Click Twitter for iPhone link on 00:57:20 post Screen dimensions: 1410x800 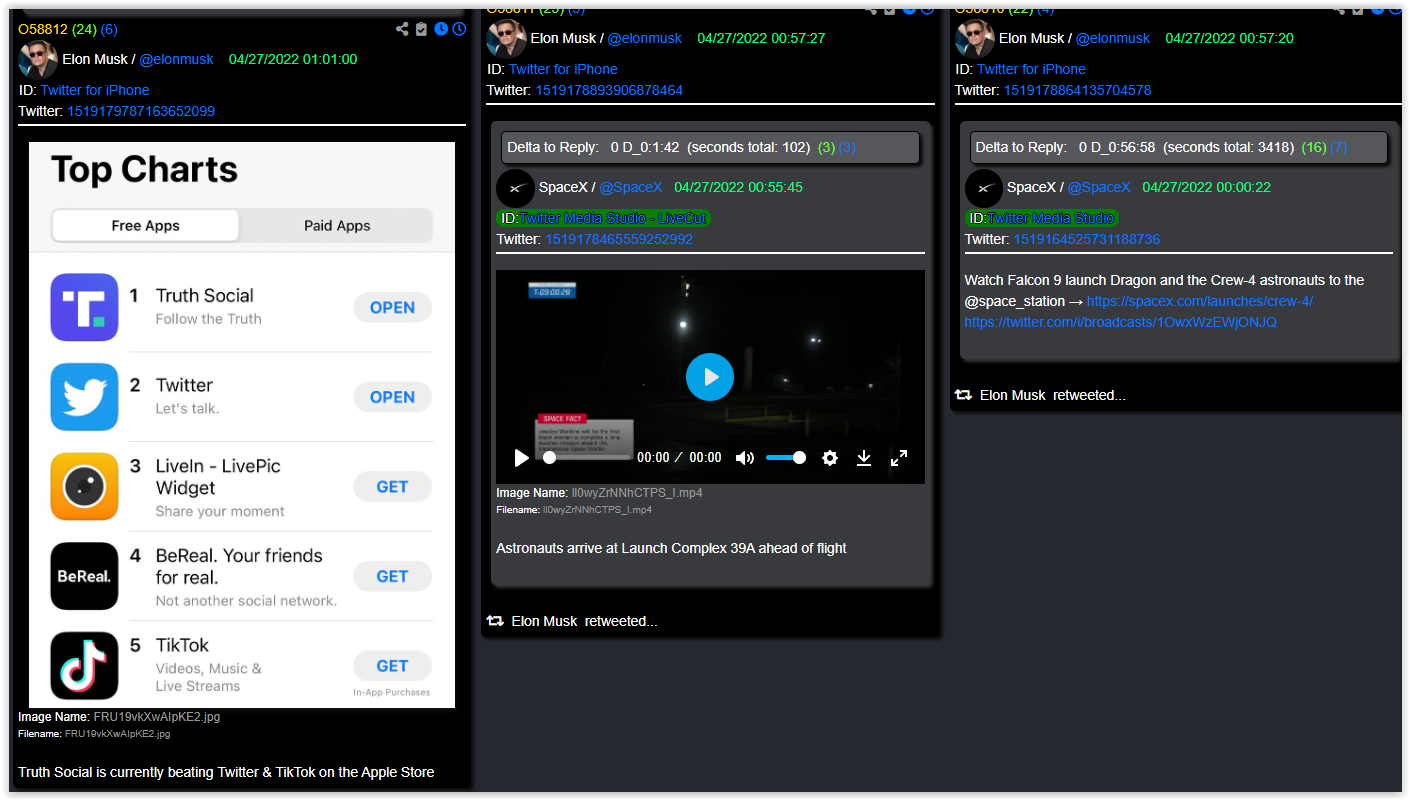click(x=1031, y=69)
